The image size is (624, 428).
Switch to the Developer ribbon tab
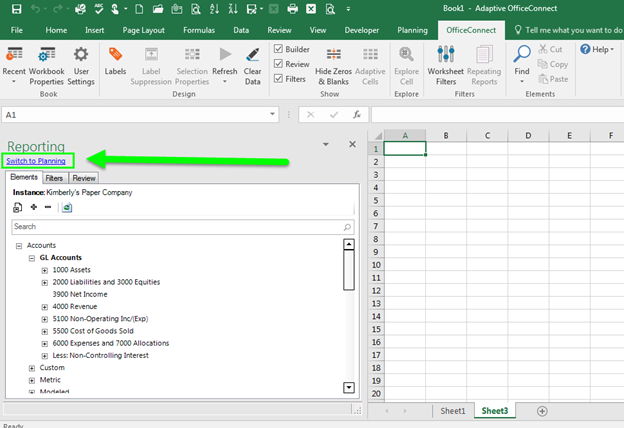[x=361, y=30]
